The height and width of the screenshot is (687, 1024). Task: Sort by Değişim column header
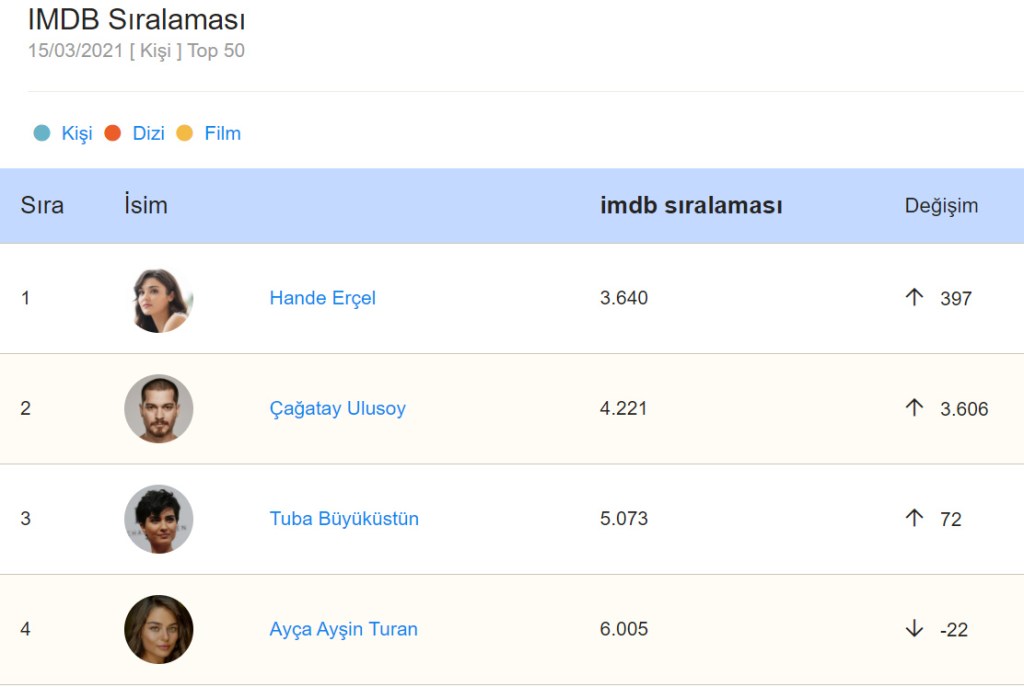[x=941, y=206]
